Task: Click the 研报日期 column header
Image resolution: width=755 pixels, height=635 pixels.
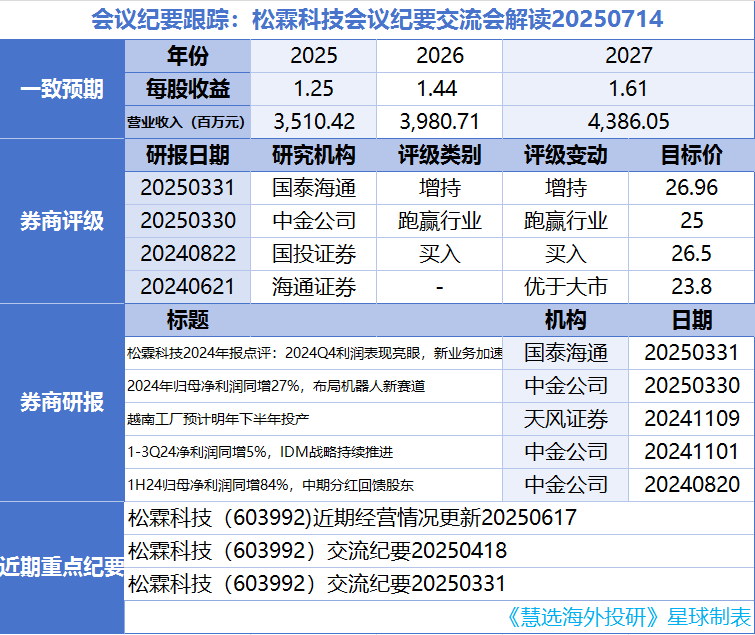Action: (188, 155)
